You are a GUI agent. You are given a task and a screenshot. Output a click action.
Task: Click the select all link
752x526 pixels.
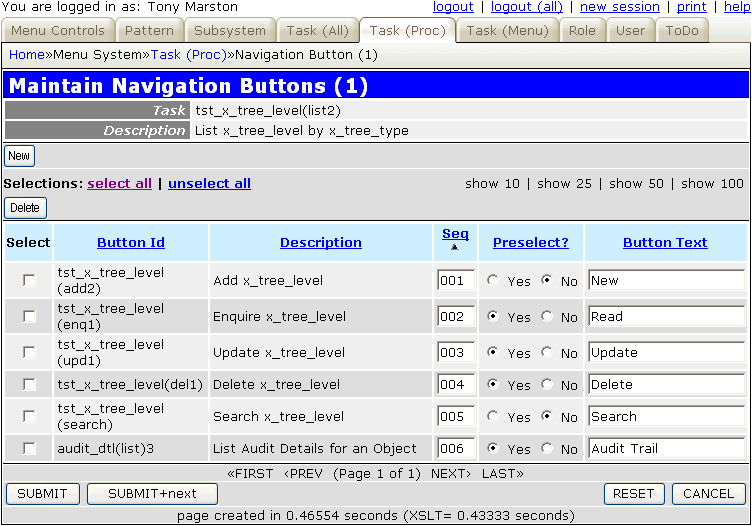point(120,184)
